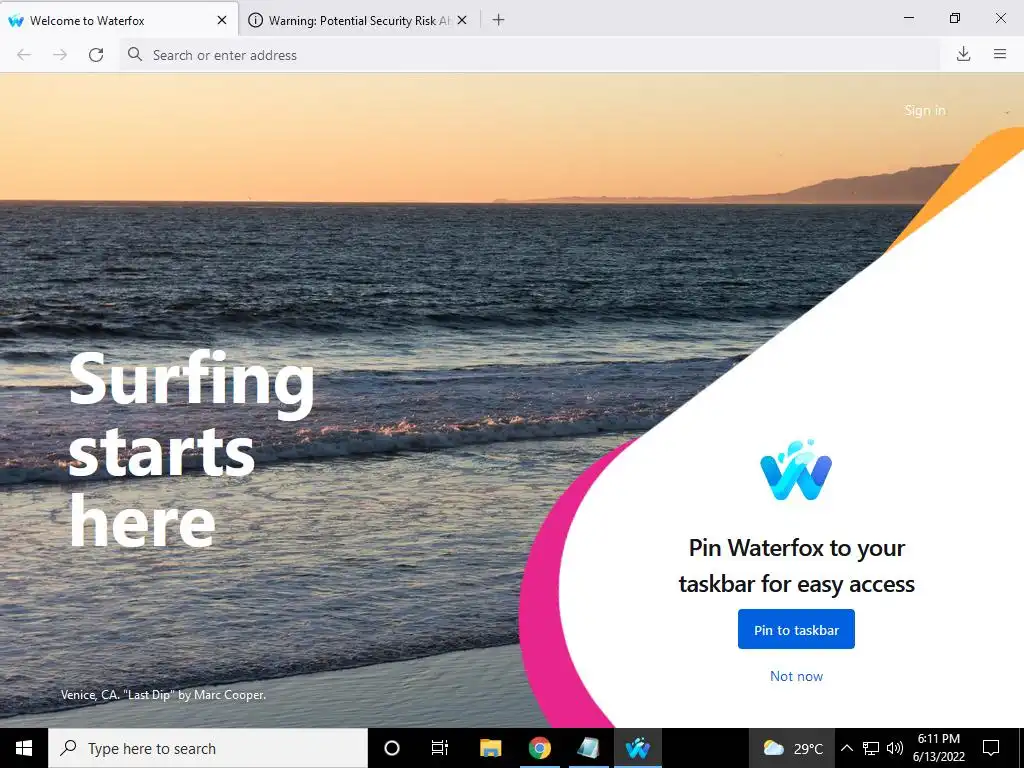The image size is (1024, 768).
Task: Click the Waterfox logo in the welcome panel
Action: coord(796,470)
